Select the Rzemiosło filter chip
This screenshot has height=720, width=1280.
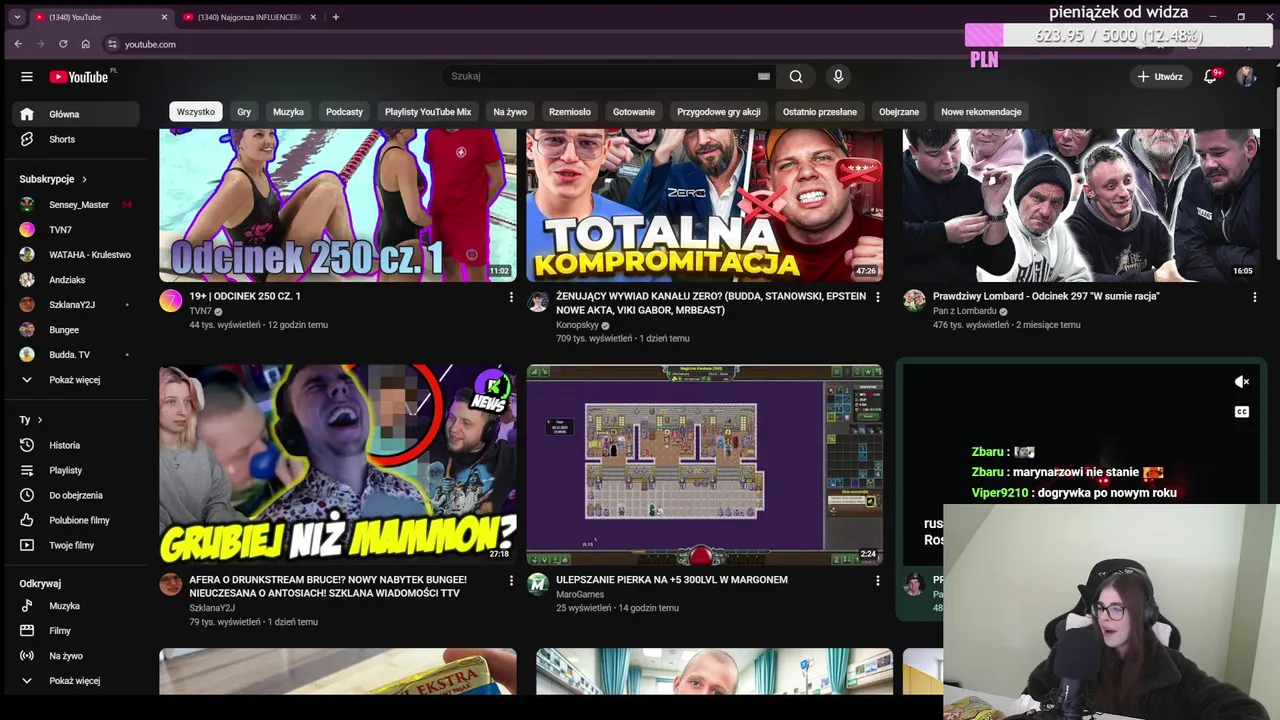tap(570, 112)
